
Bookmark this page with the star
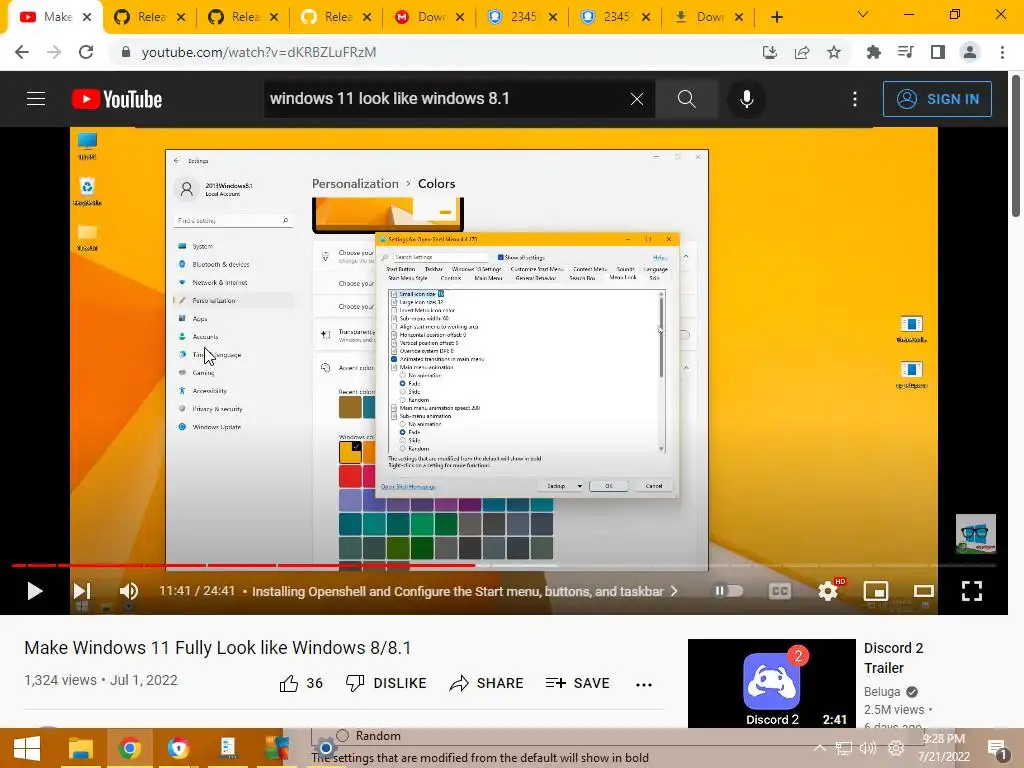click(x=834, y=52)
